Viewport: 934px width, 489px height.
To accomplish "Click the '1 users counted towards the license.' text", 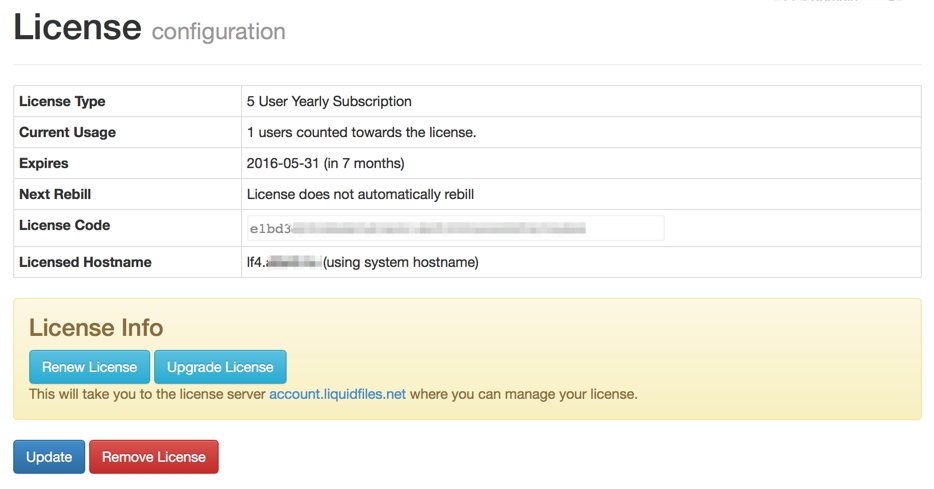I will (362, 132).
